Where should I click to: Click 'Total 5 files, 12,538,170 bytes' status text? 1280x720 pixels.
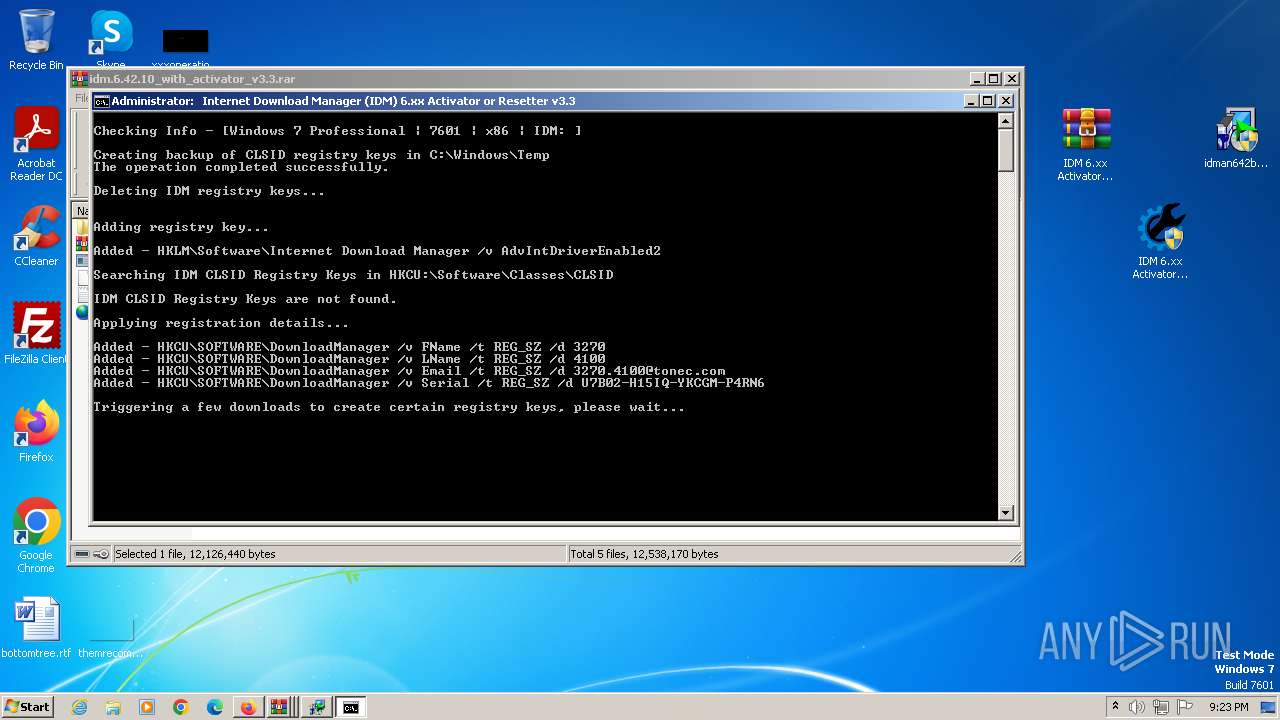tap(644, 554)
